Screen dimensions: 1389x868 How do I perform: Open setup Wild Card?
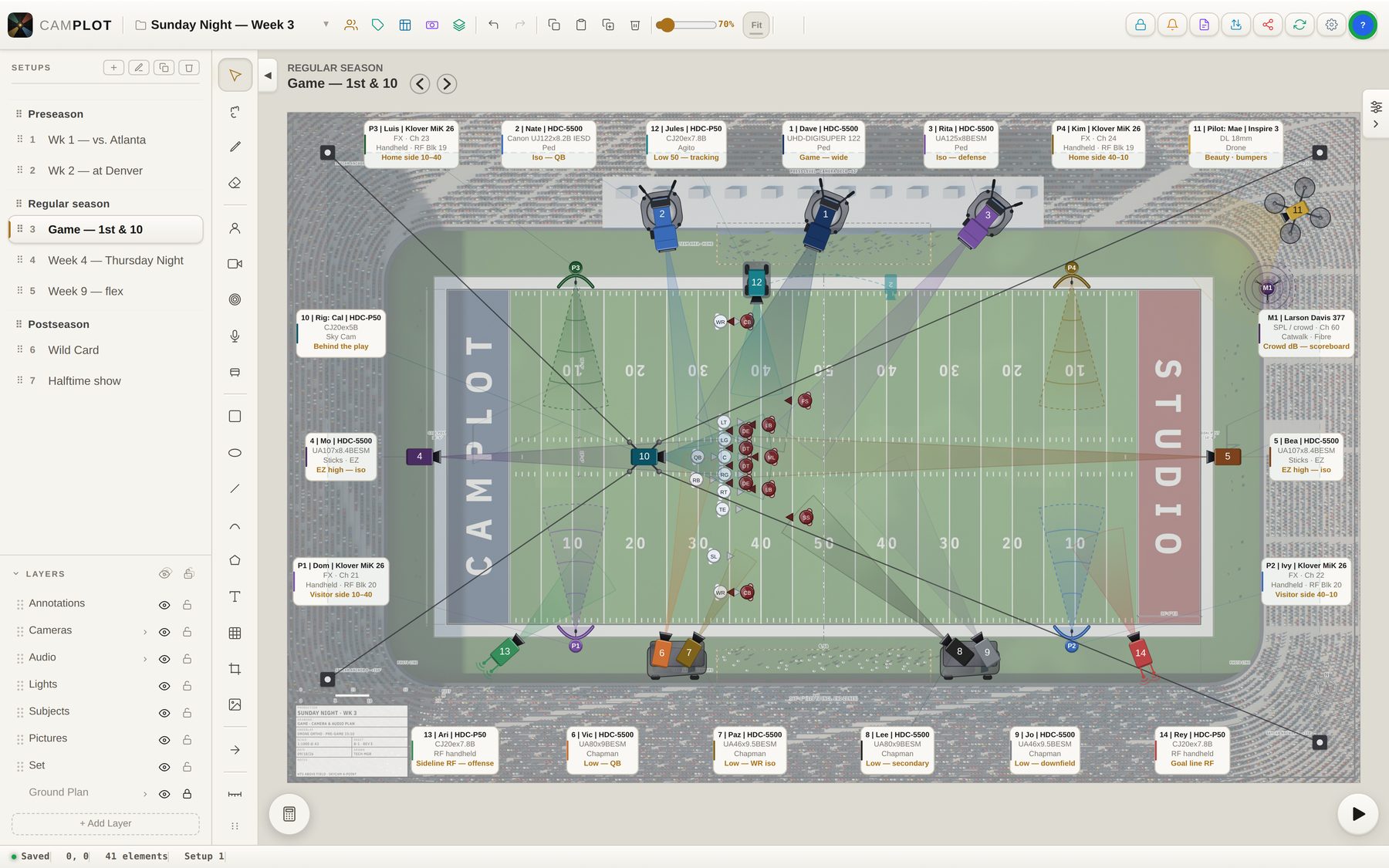point(106,350)
